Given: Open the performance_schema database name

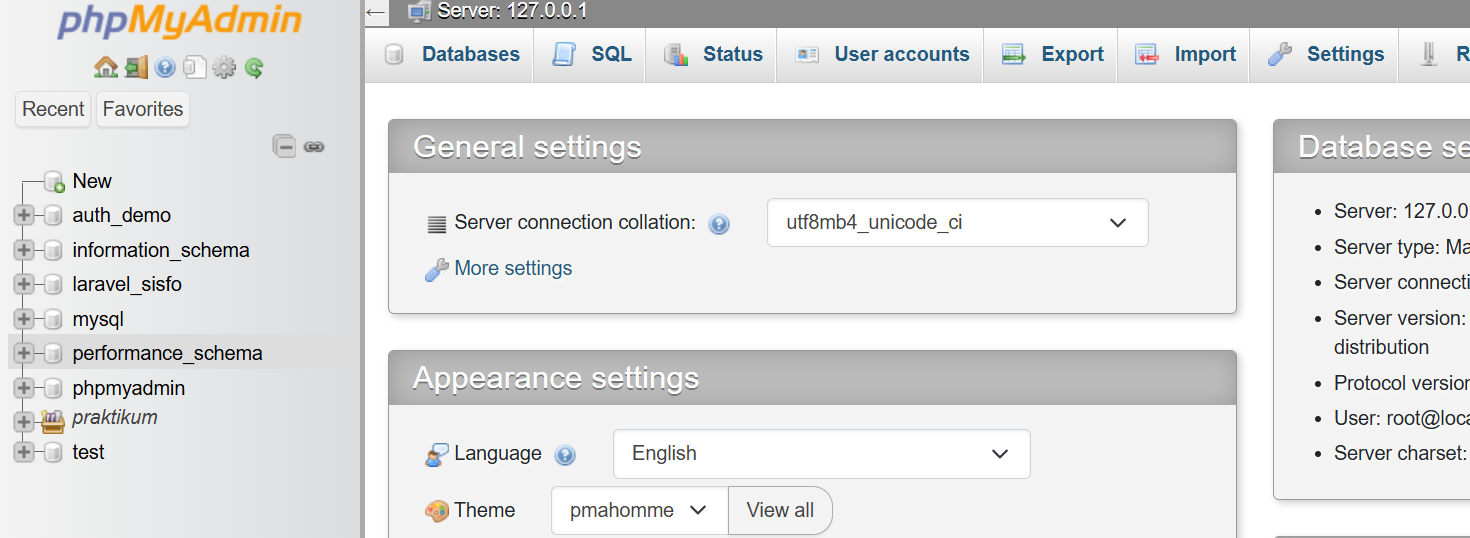Looking at the screenshot, I should point(167,353).
